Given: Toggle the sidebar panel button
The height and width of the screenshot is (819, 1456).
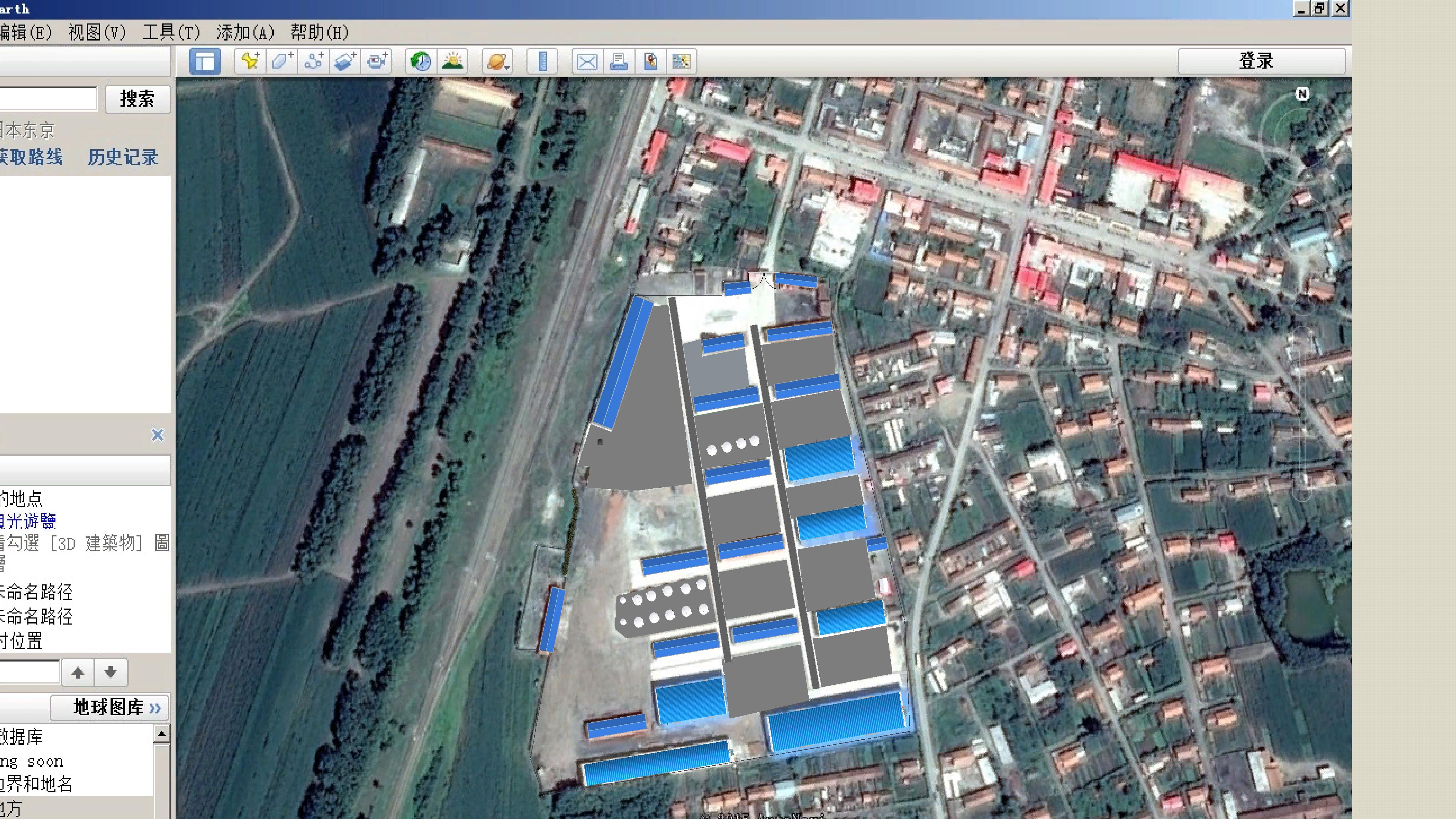Looking at the screenshot, I should [205, 61].
